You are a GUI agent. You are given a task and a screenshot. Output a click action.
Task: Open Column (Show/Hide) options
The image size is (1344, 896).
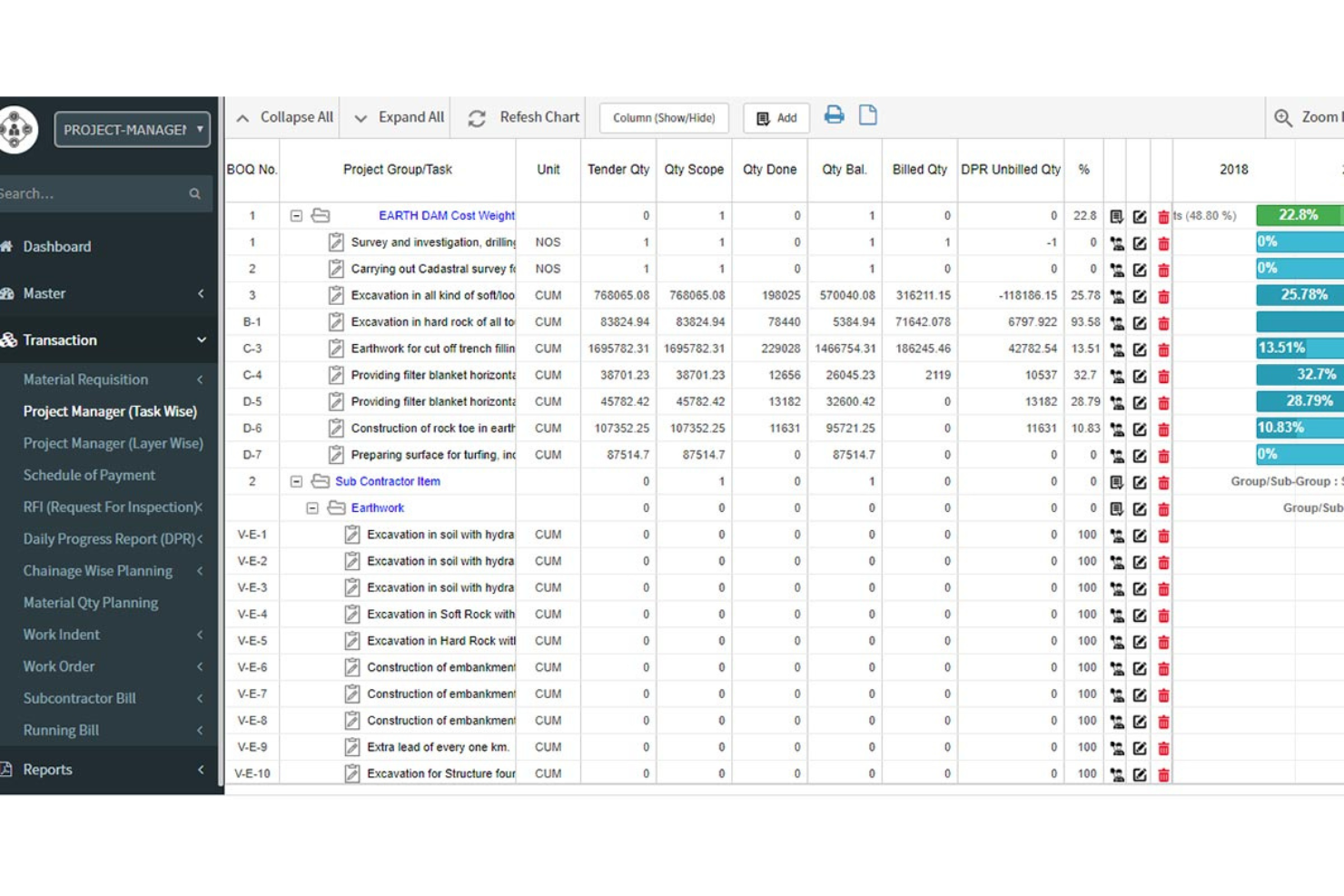click(x=664, y=118)
